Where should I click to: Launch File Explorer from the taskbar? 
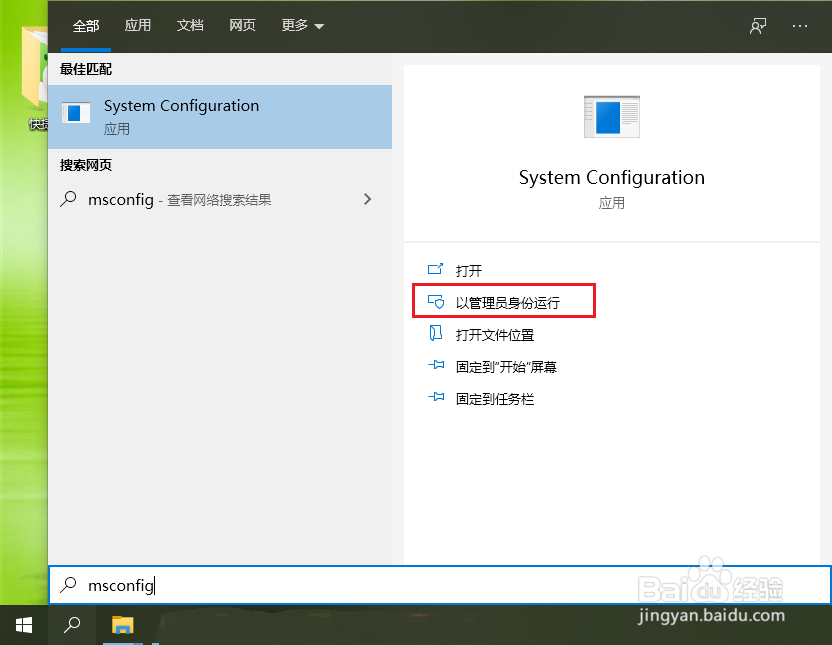(122, 624)
